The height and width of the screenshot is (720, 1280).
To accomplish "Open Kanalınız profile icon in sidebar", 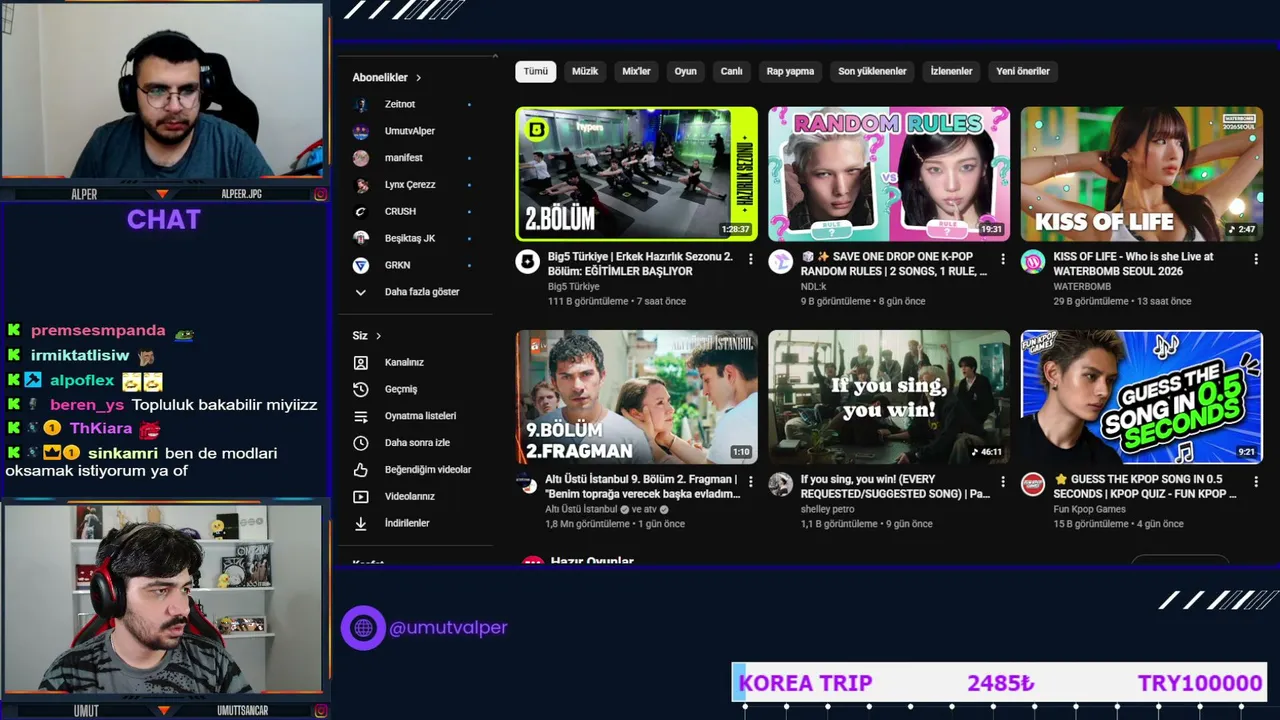I will (361, 362).
